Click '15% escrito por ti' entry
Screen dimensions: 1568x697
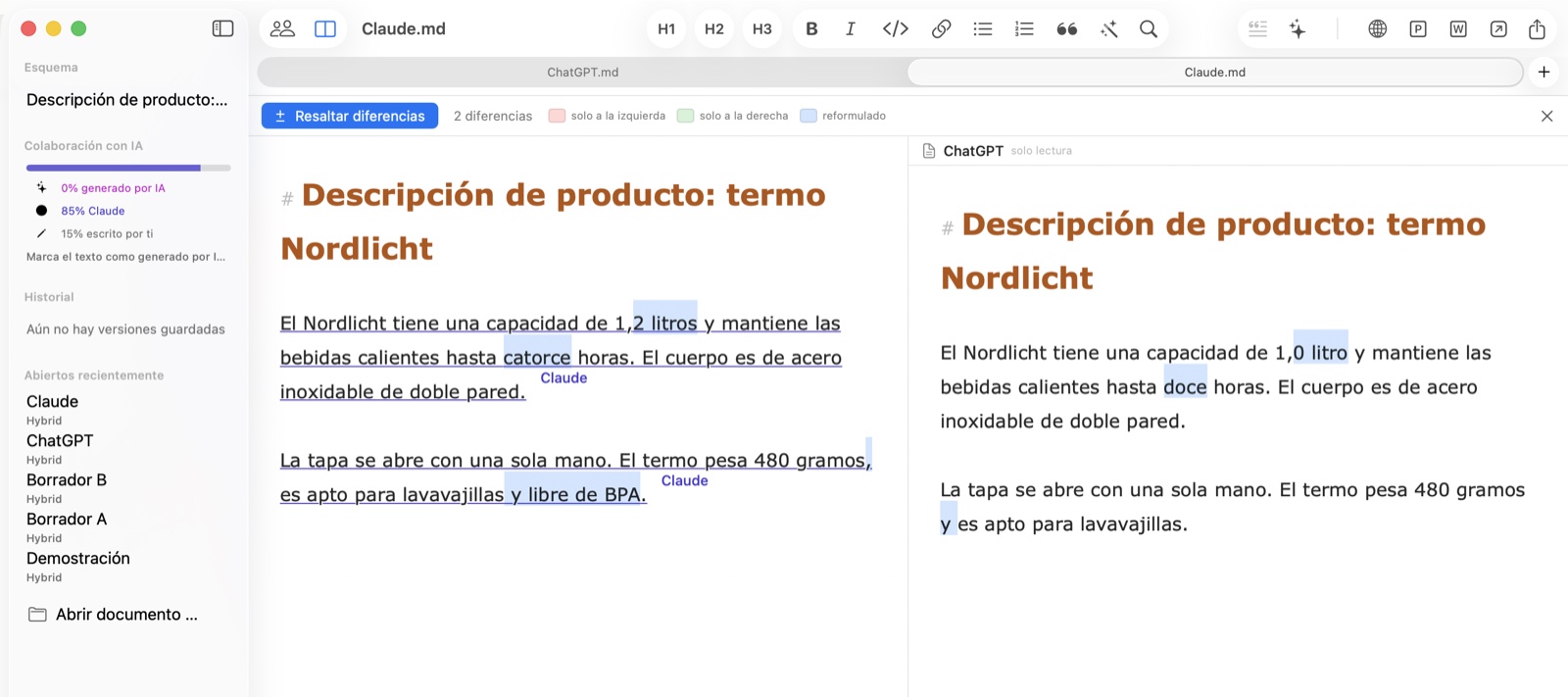click(x=107, y=233)
